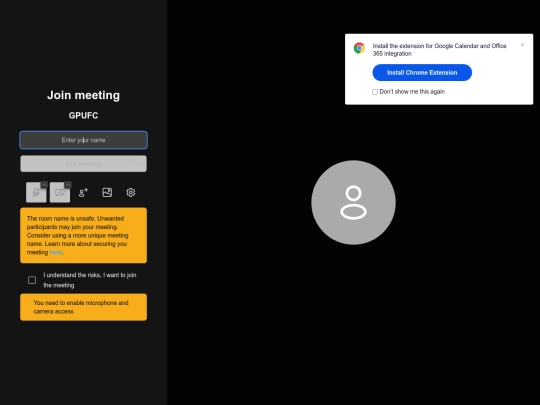540x405 pixels.
Task: Click Install Chrome Extension button
Action: point(422,73)
